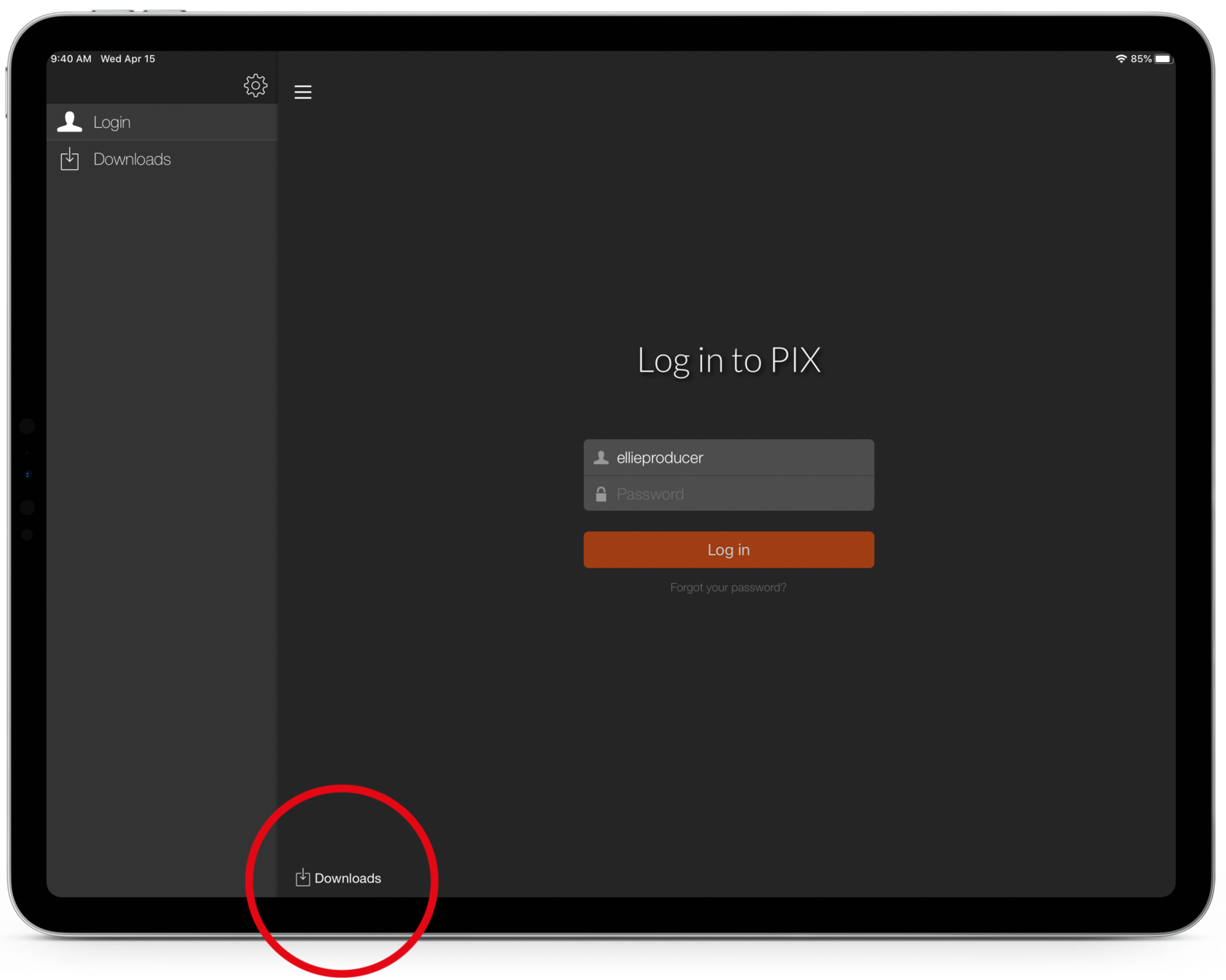Tap the Wed Apr 15 date in the status bar
The image size is (1226, 980).
[128, 59]
